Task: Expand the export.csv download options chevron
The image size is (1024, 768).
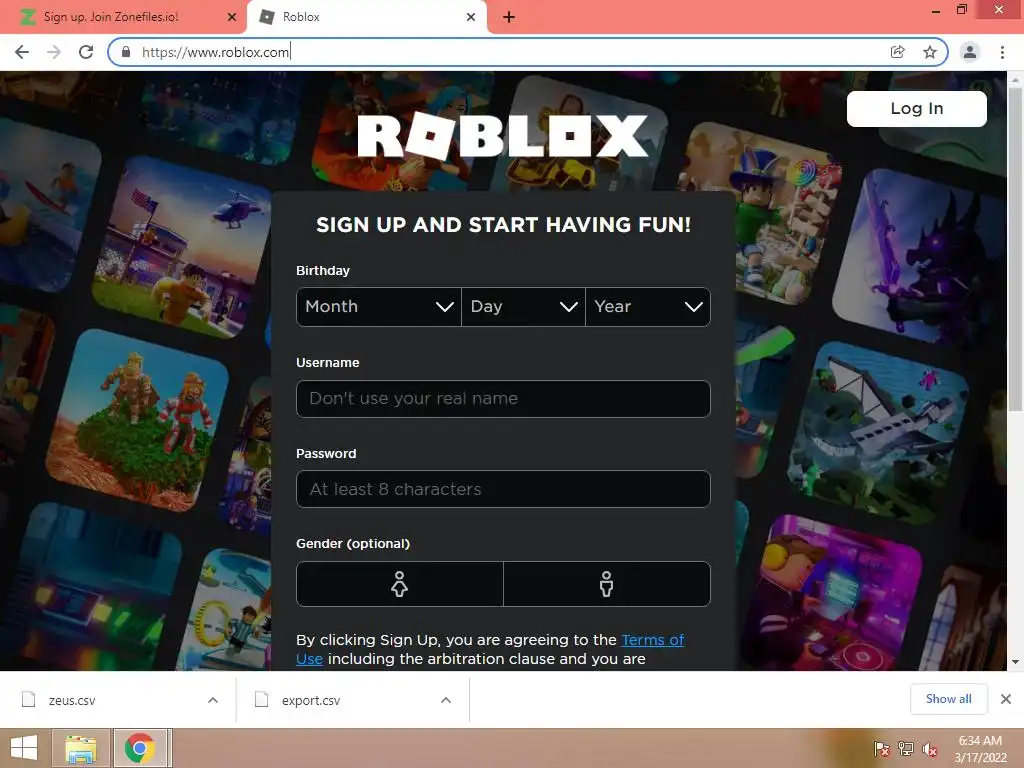Action: [446, 700]
